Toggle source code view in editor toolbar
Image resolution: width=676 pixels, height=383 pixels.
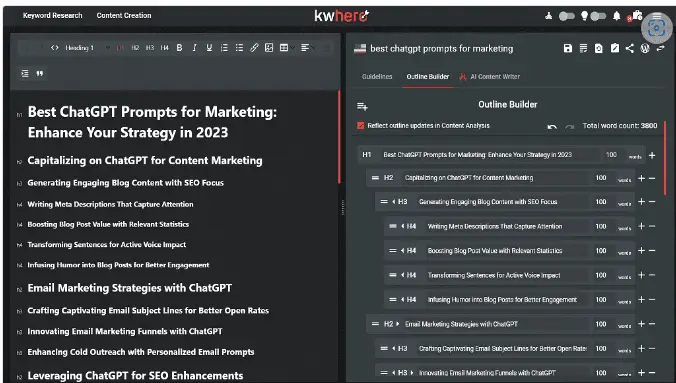coord(55,48)
